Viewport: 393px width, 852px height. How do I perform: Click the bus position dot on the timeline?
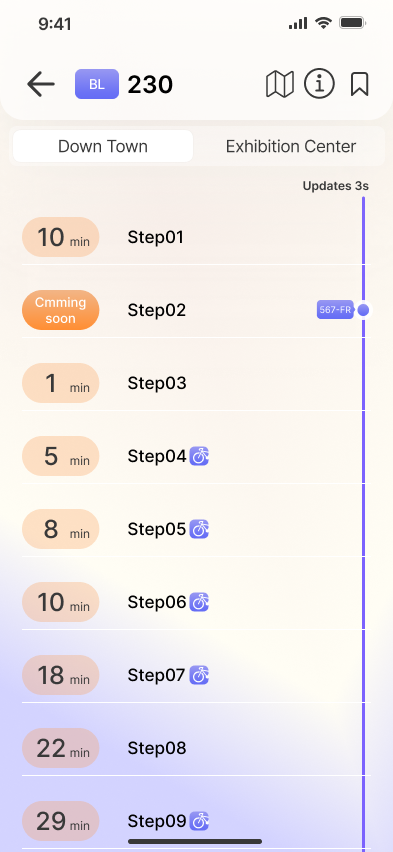point(364,310)
